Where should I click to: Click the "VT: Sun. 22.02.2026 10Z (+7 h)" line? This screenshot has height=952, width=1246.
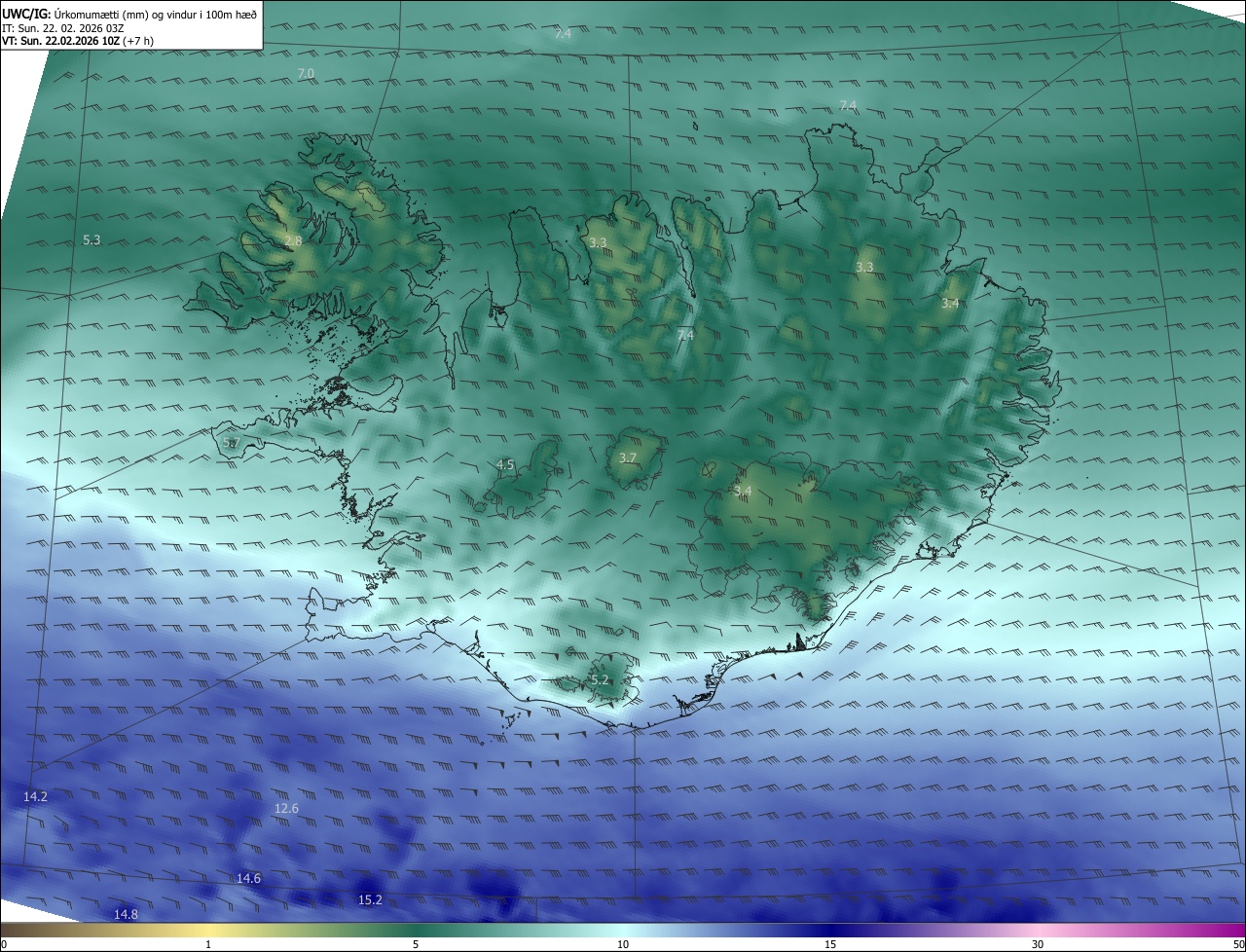pos(77,41)
